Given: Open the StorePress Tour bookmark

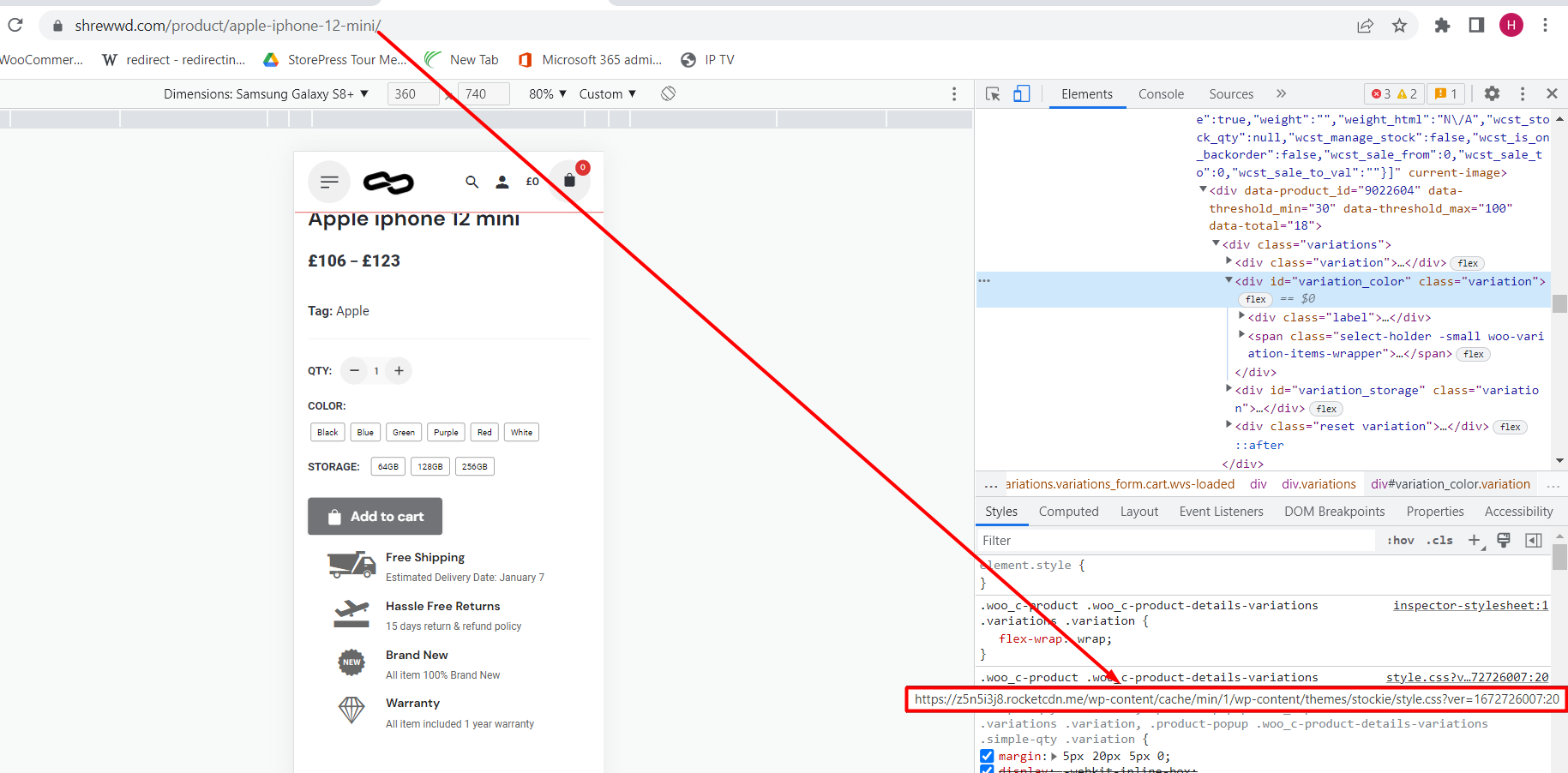Looking at the screenshot, I should tap(334, 59).
